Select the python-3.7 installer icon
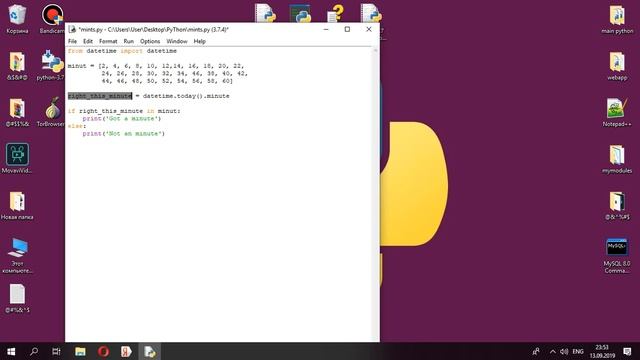Viewport: 640px width, 360px height. coord(52,66)
